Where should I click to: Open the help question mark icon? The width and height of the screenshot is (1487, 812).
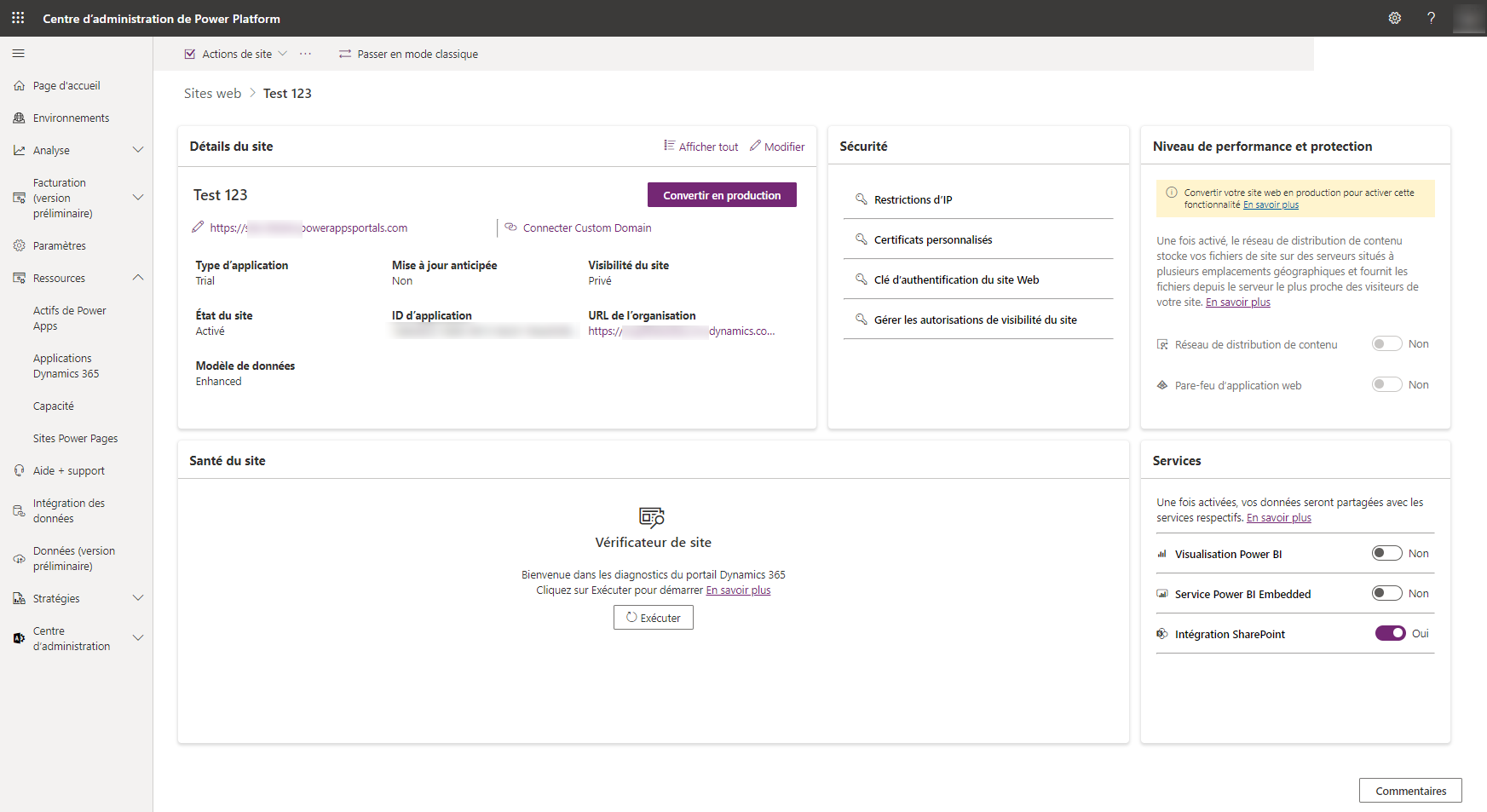pyautogui.click(x=1432, y=18)
